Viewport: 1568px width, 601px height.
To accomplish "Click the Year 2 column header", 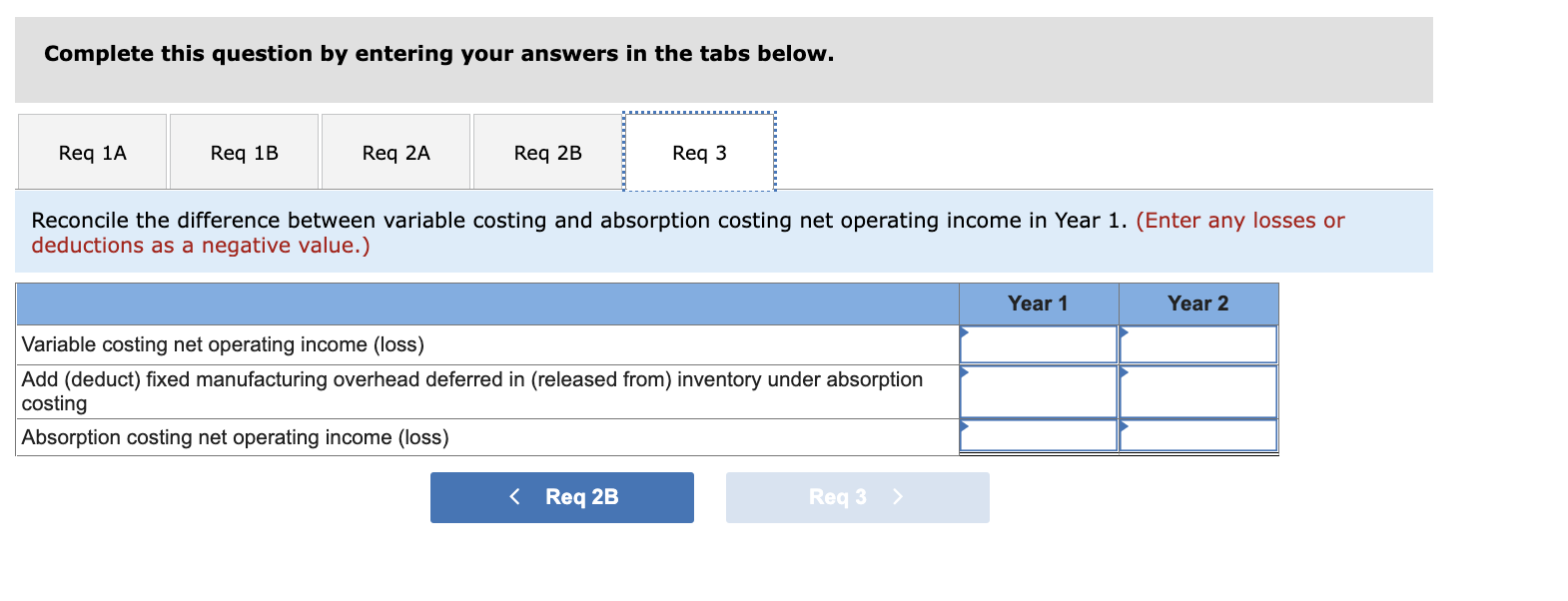I will (1198, 303).
